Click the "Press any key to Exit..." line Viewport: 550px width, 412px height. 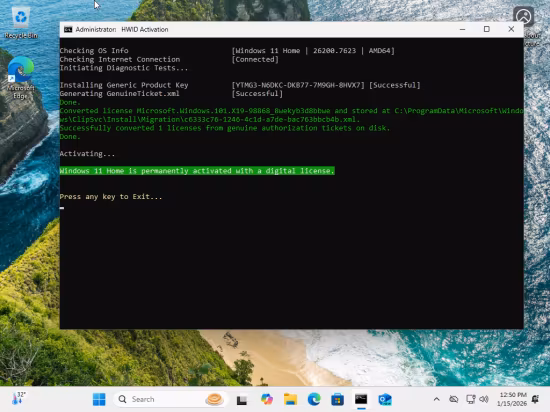point(111,197)
